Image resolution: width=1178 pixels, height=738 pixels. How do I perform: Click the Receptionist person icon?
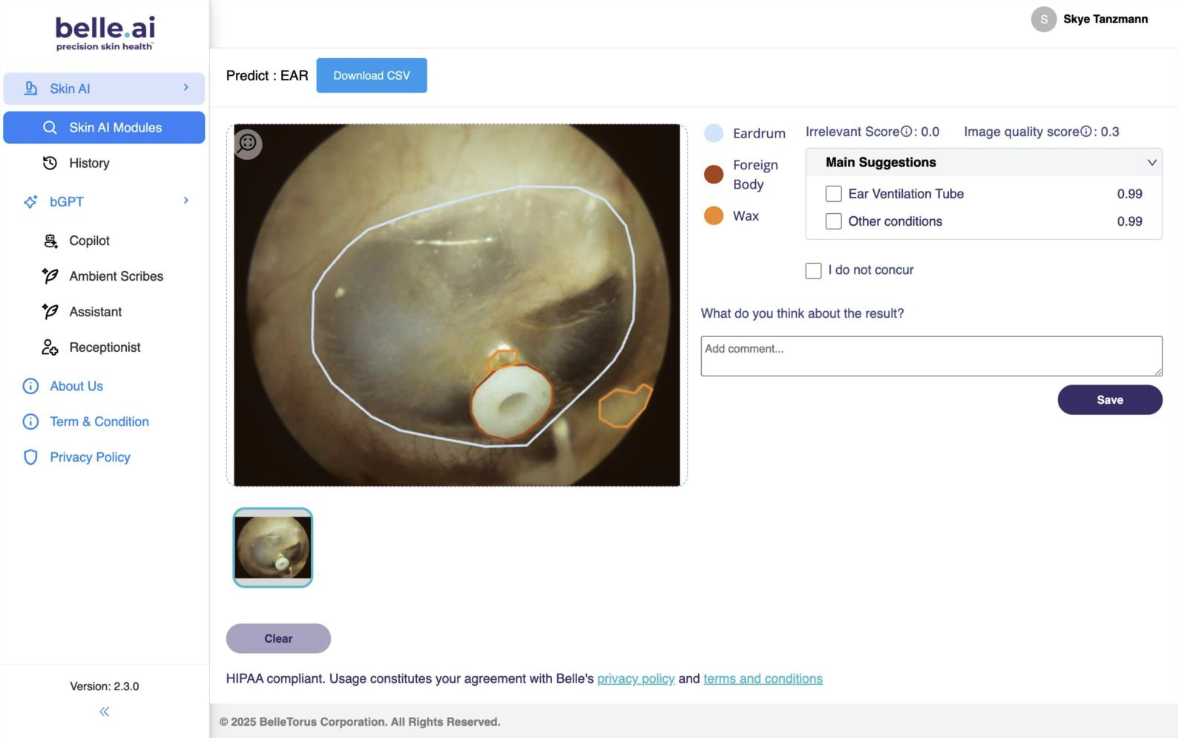point(50,347)
